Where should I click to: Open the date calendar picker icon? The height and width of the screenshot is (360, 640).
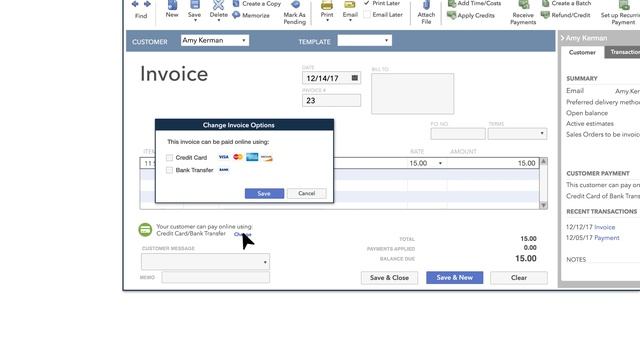[x=355, y=78]
